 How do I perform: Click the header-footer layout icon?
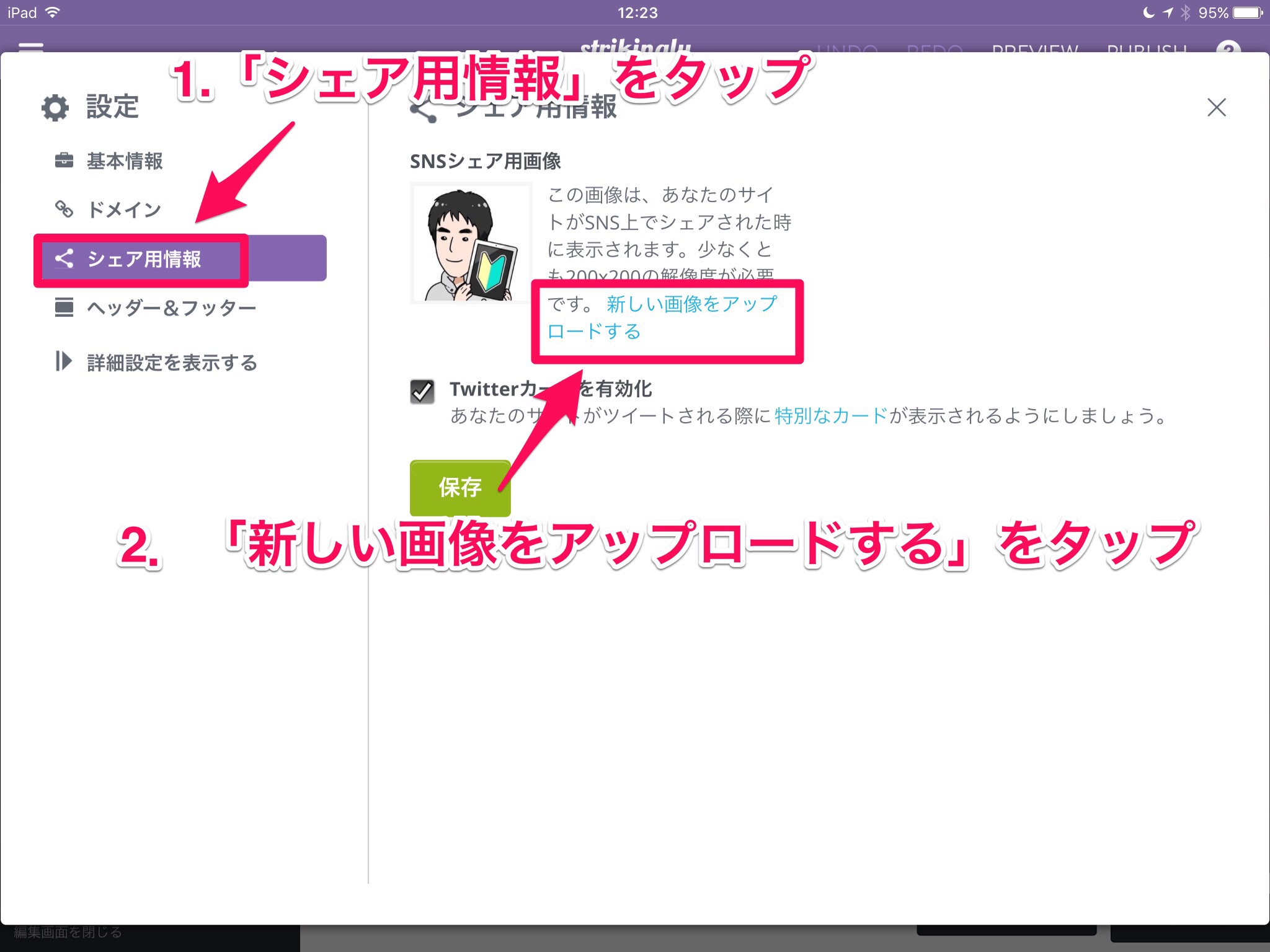click(64, 307)
